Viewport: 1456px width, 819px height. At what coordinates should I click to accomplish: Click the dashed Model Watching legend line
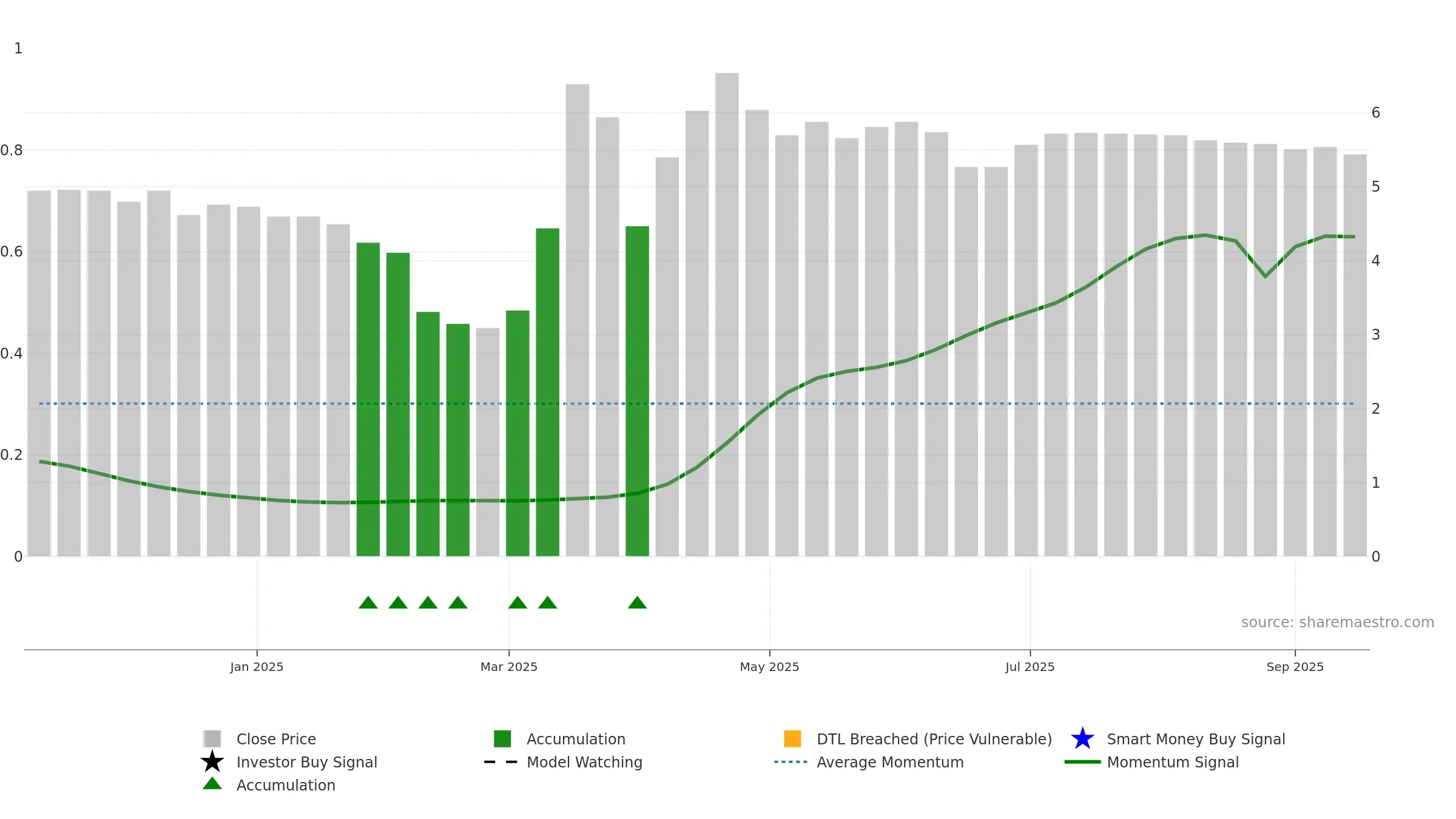coord(500,762)
